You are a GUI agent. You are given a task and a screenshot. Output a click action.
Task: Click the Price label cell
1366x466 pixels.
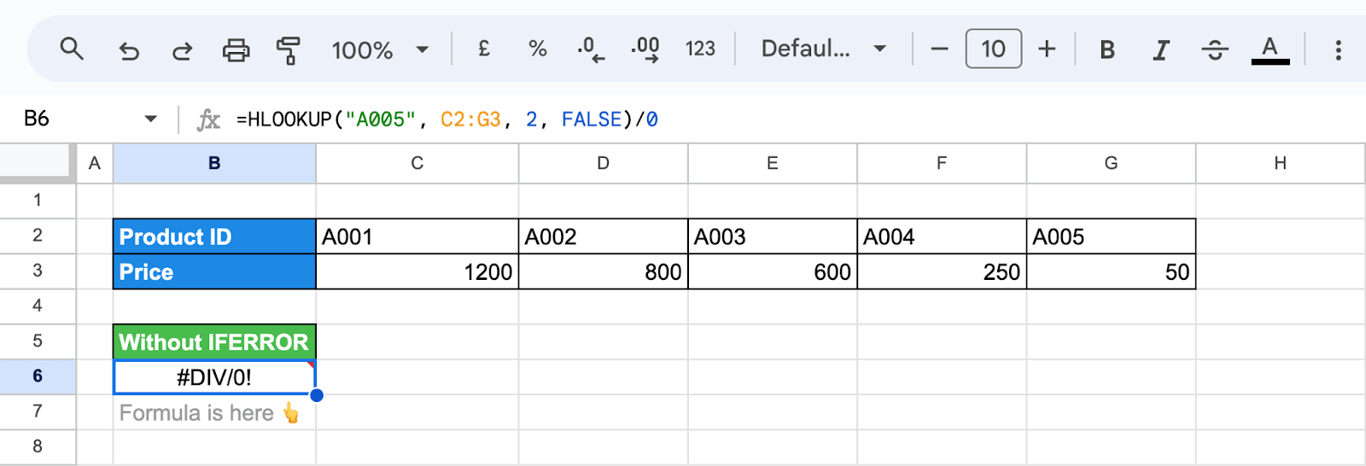215,271
